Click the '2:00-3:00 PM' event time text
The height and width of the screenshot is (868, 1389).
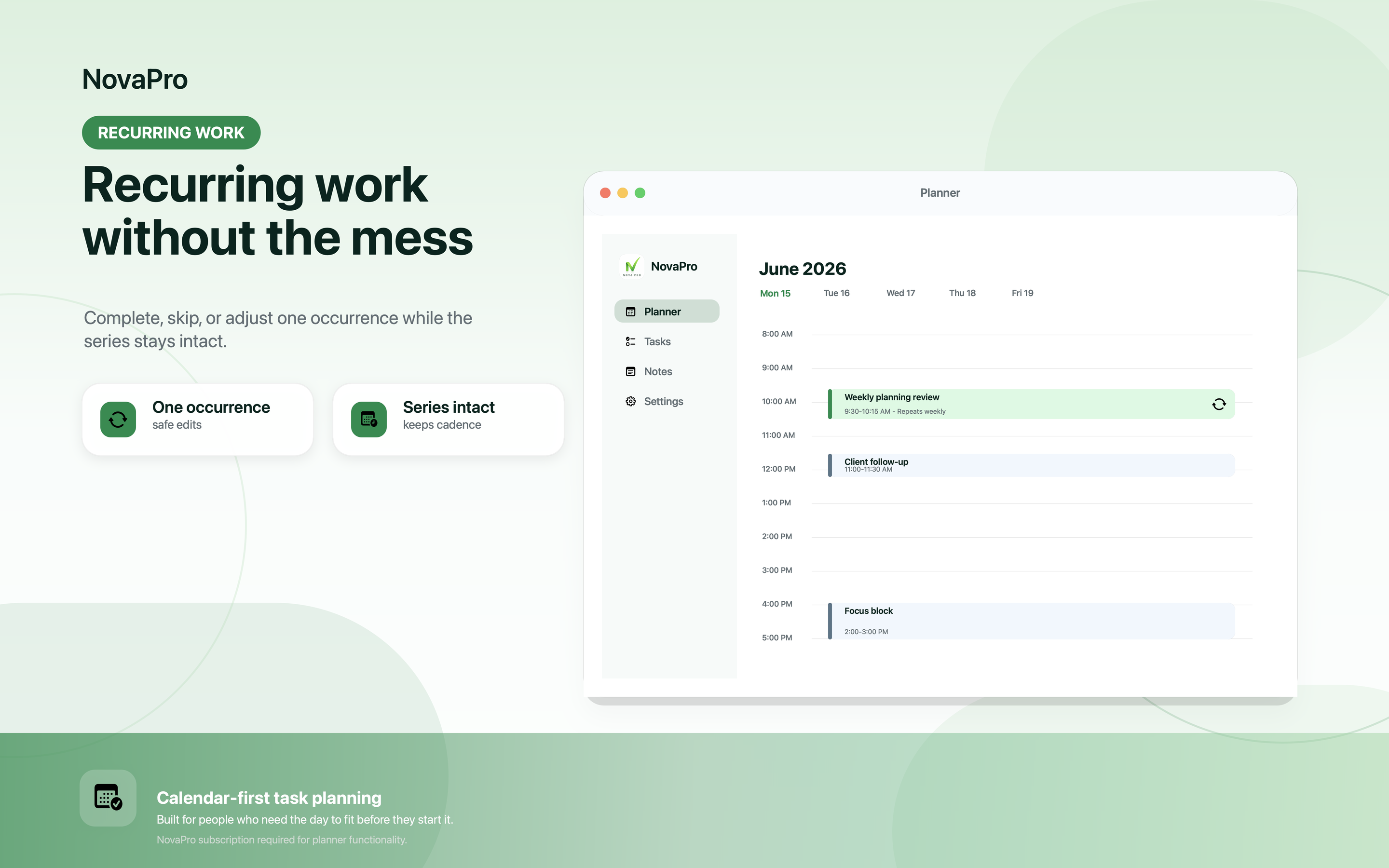[x=866, y=632]
